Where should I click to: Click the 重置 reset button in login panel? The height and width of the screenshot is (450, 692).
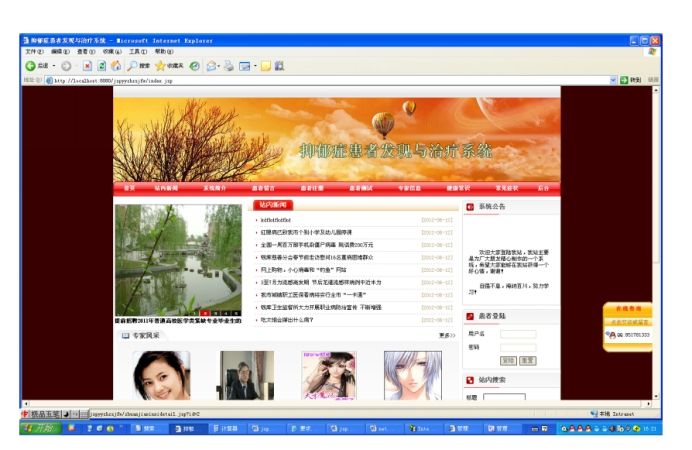[528, 361]
